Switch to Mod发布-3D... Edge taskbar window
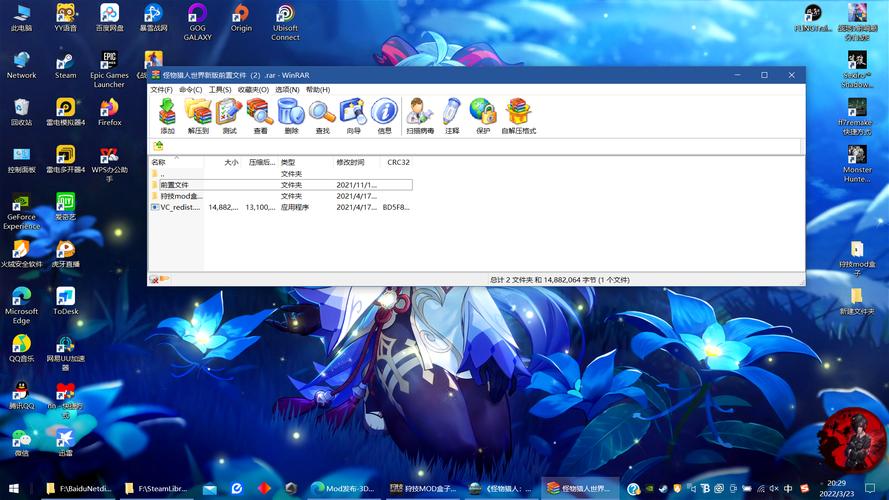 point(343,488)
